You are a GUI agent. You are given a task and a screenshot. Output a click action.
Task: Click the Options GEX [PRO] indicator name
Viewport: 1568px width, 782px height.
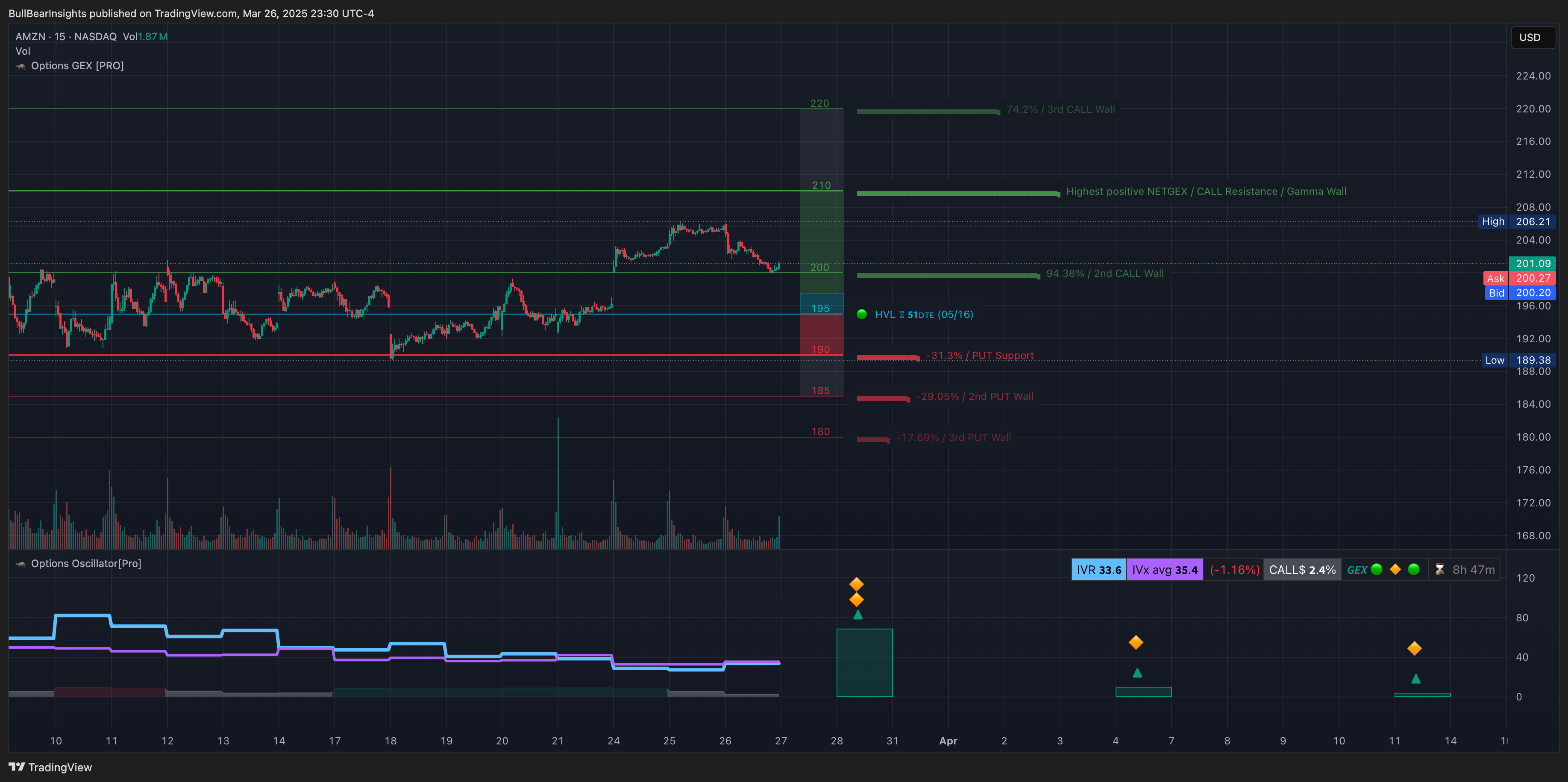pos(77,66)
